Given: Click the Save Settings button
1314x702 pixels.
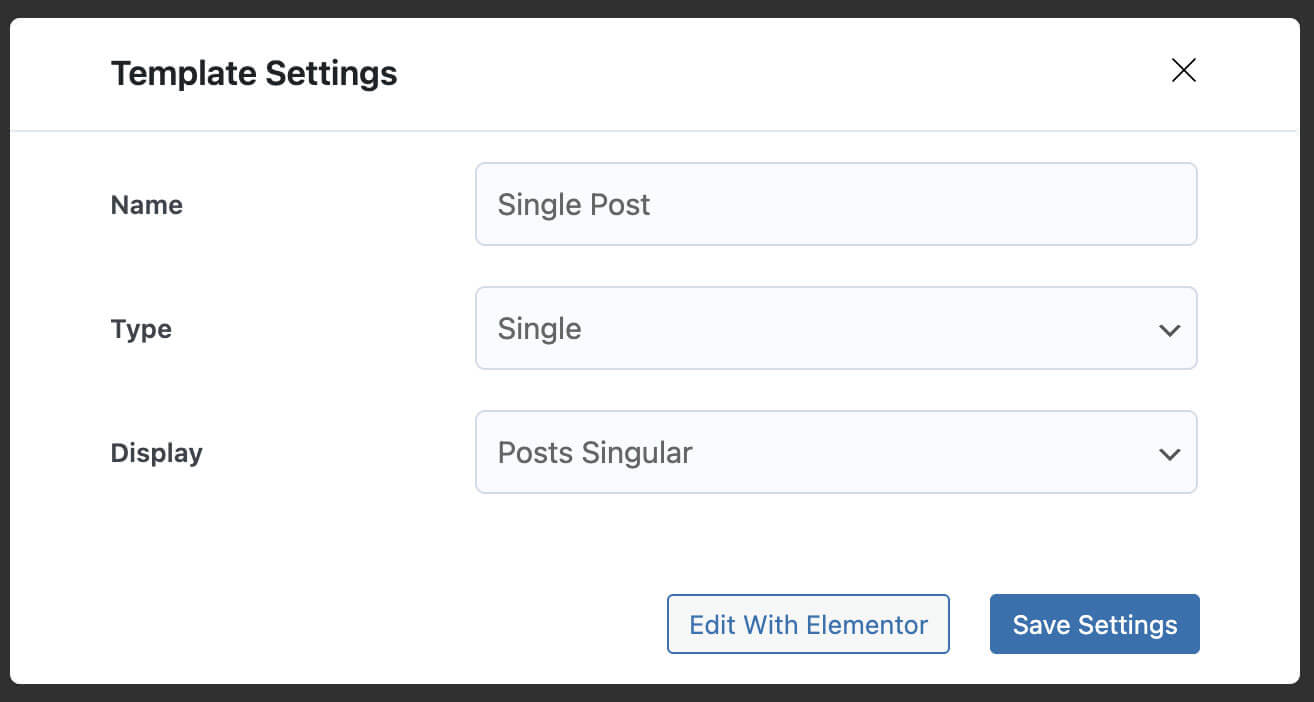Looking at the screenshot, I should [x=1094, y=625].
